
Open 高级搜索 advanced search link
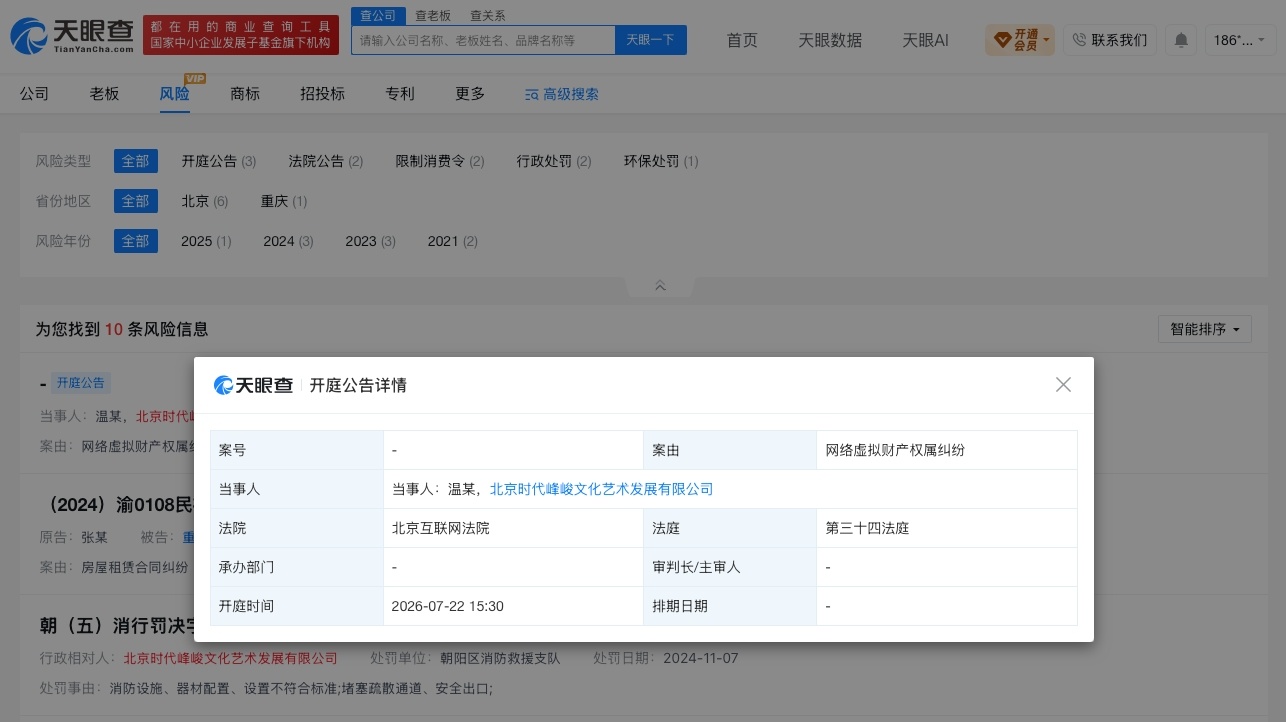(x=562, y=94)
